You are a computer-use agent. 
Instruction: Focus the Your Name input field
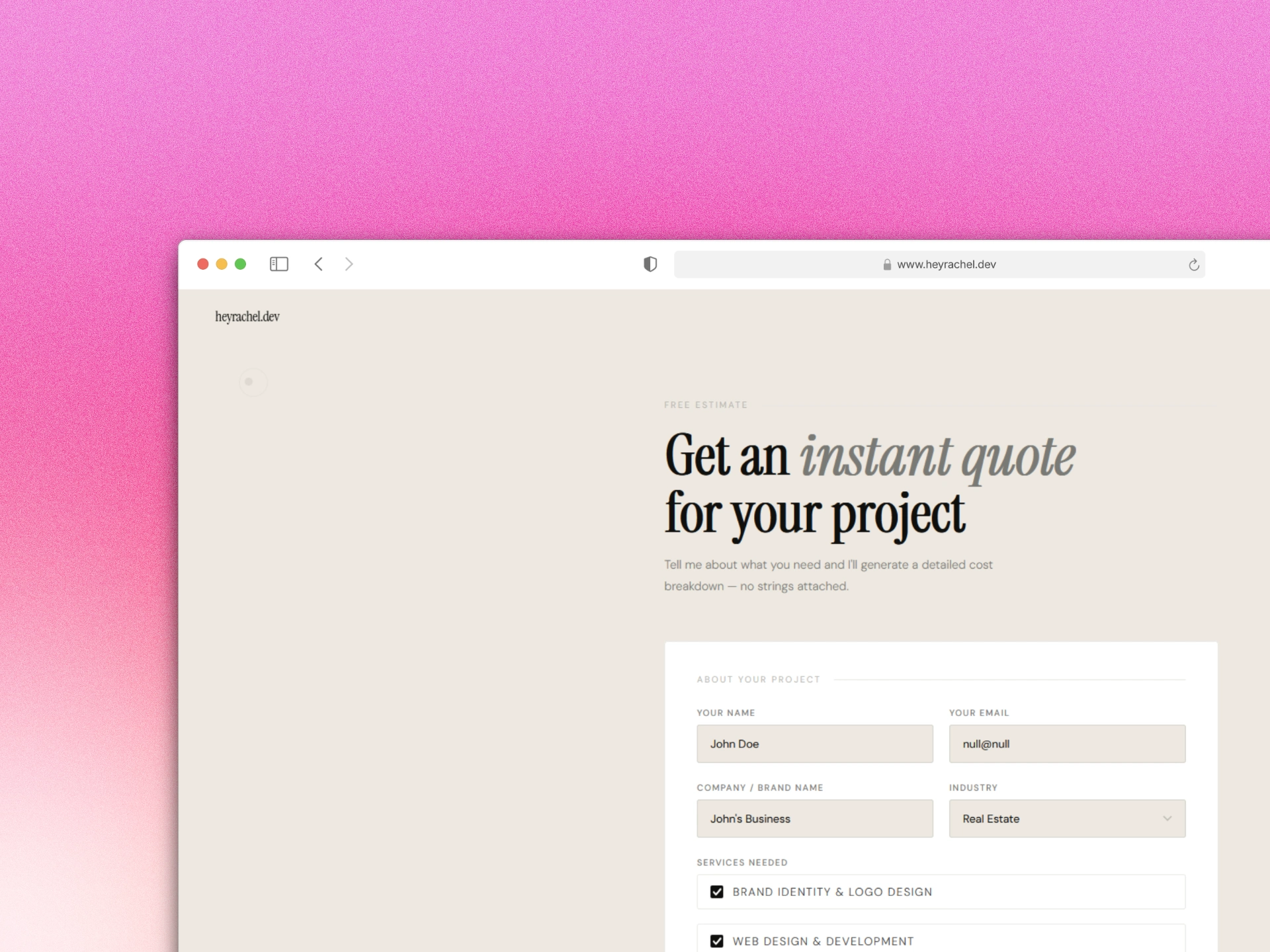point(814,744)
